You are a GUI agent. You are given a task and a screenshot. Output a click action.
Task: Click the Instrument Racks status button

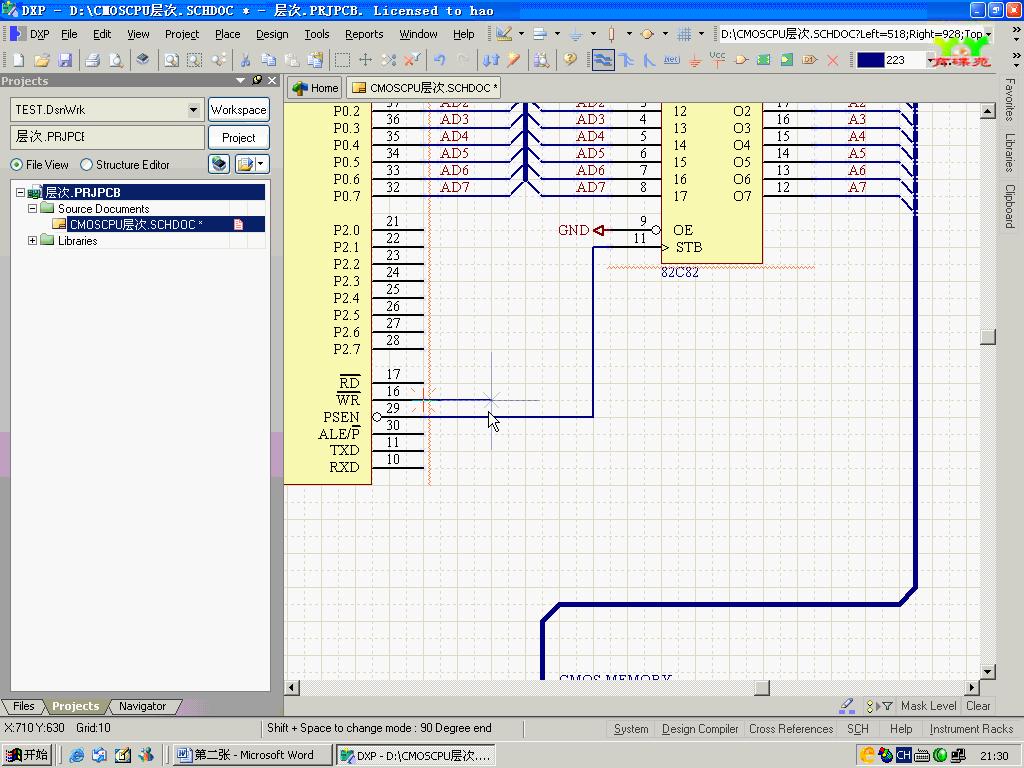point(971,729)
